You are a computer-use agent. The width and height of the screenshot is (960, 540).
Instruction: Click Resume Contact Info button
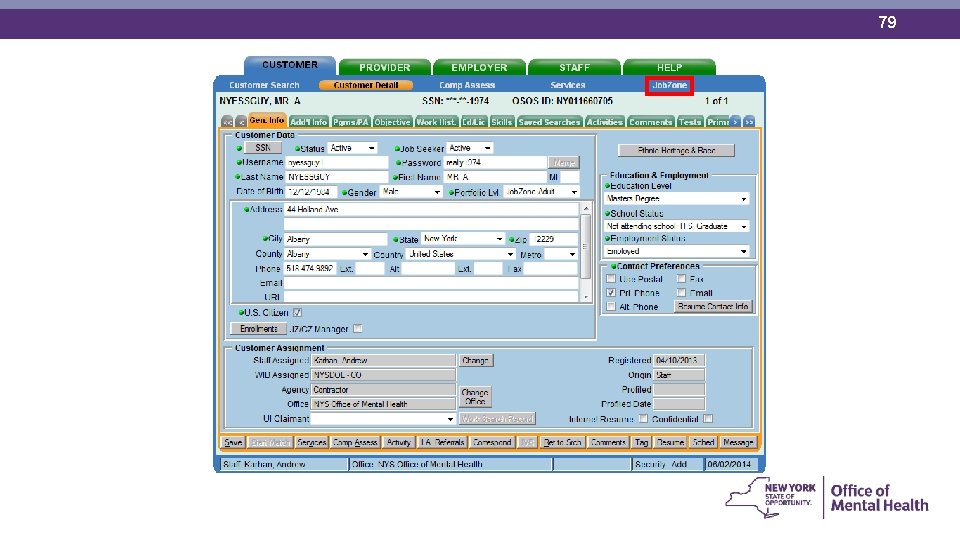click(713, 306)
